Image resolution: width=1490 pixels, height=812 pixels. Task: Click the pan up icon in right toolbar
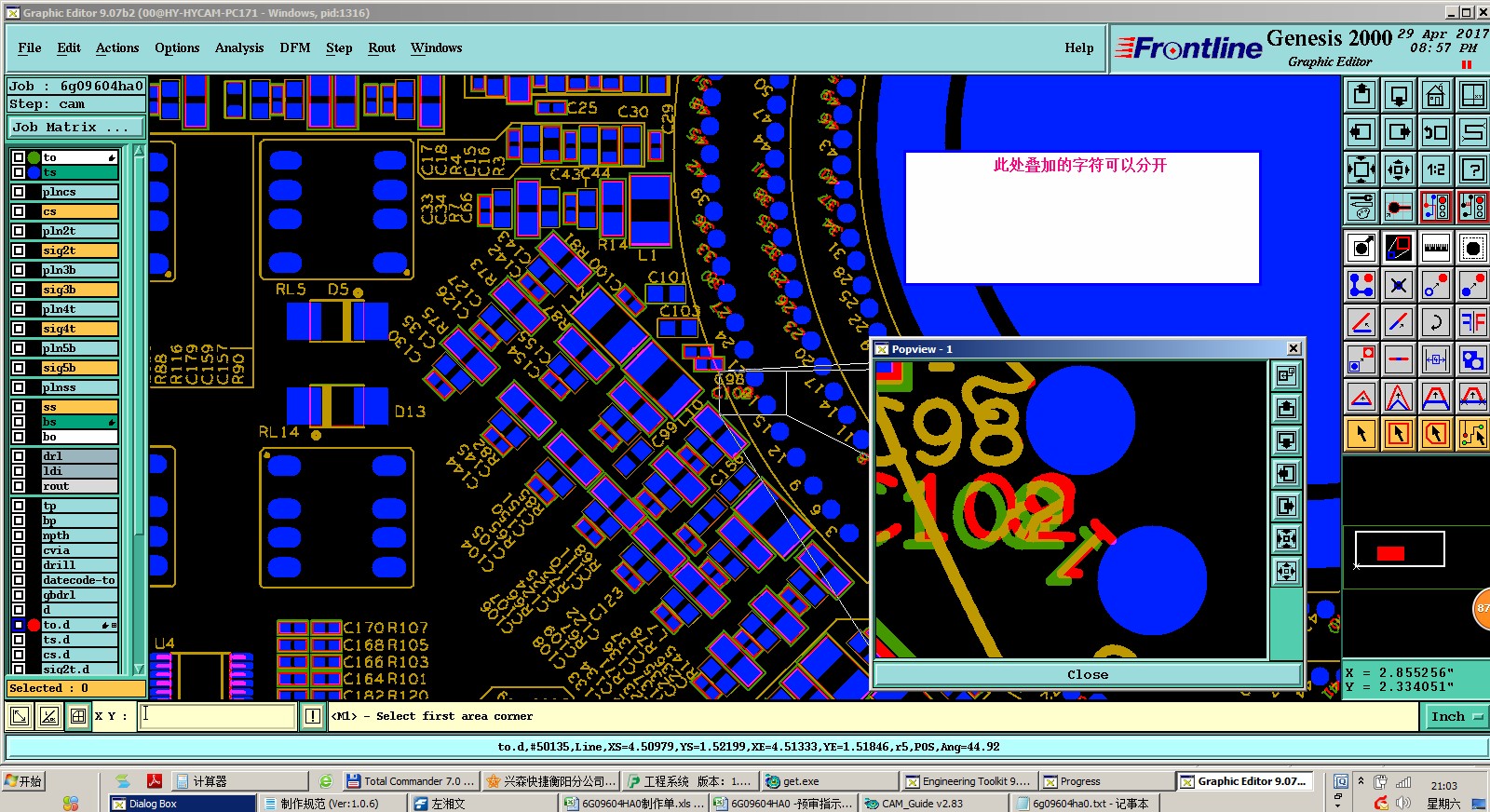(1361, 95)
